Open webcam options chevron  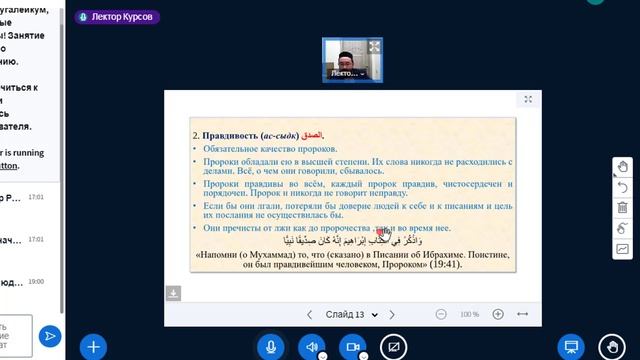pos(363,356)
